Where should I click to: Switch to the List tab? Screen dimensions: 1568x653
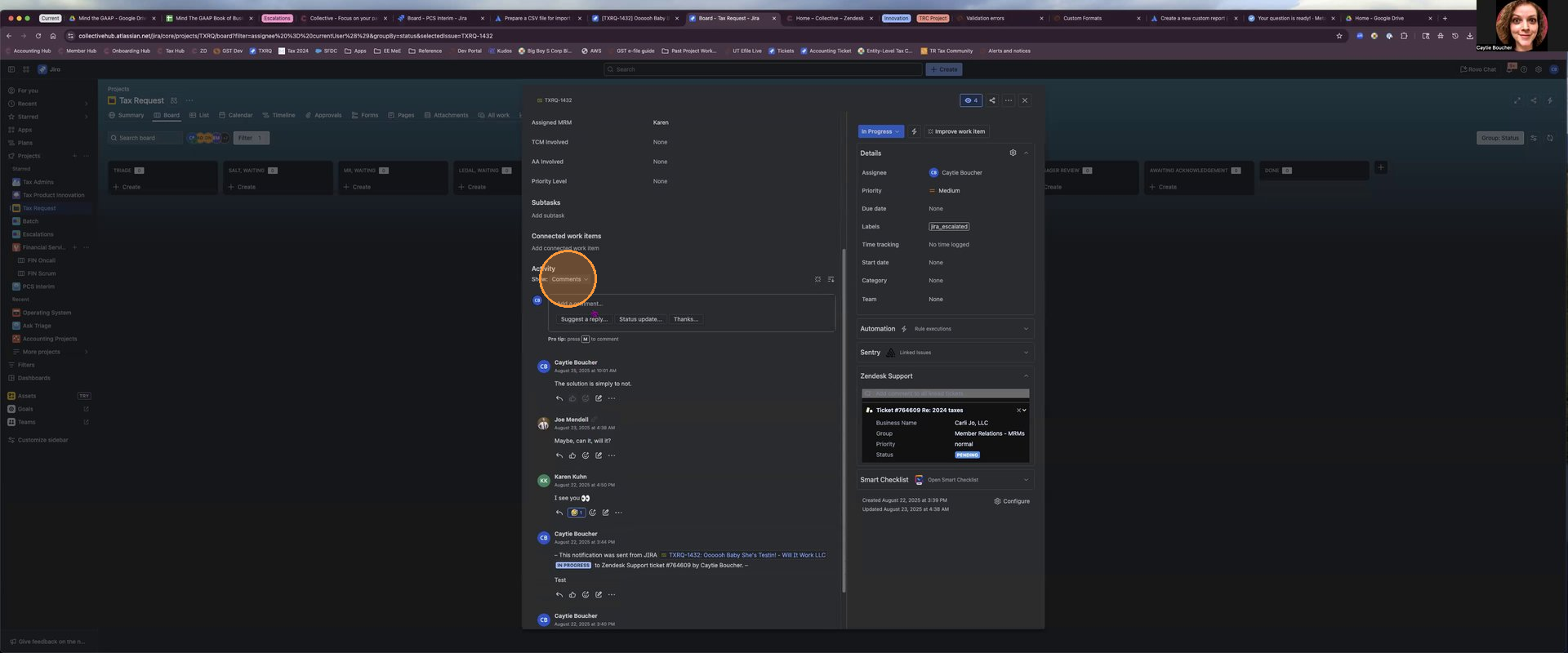(199, 115)
